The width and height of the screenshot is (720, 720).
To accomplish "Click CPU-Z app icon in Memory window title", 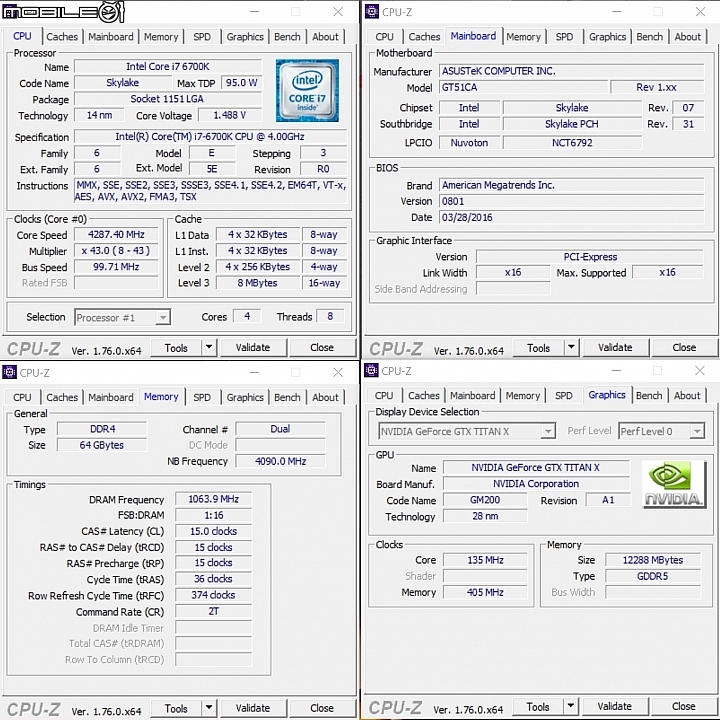I will pyautogui.click(x=9, y=372).
